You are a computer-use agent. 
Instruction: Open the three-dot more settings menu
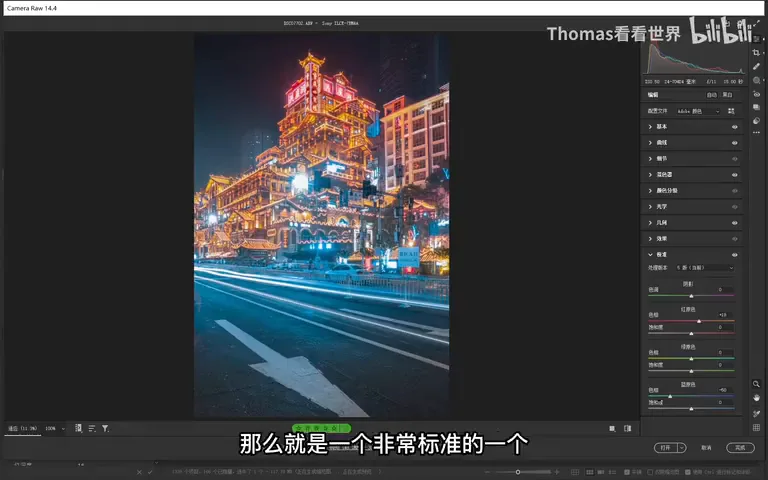[756, 133]
